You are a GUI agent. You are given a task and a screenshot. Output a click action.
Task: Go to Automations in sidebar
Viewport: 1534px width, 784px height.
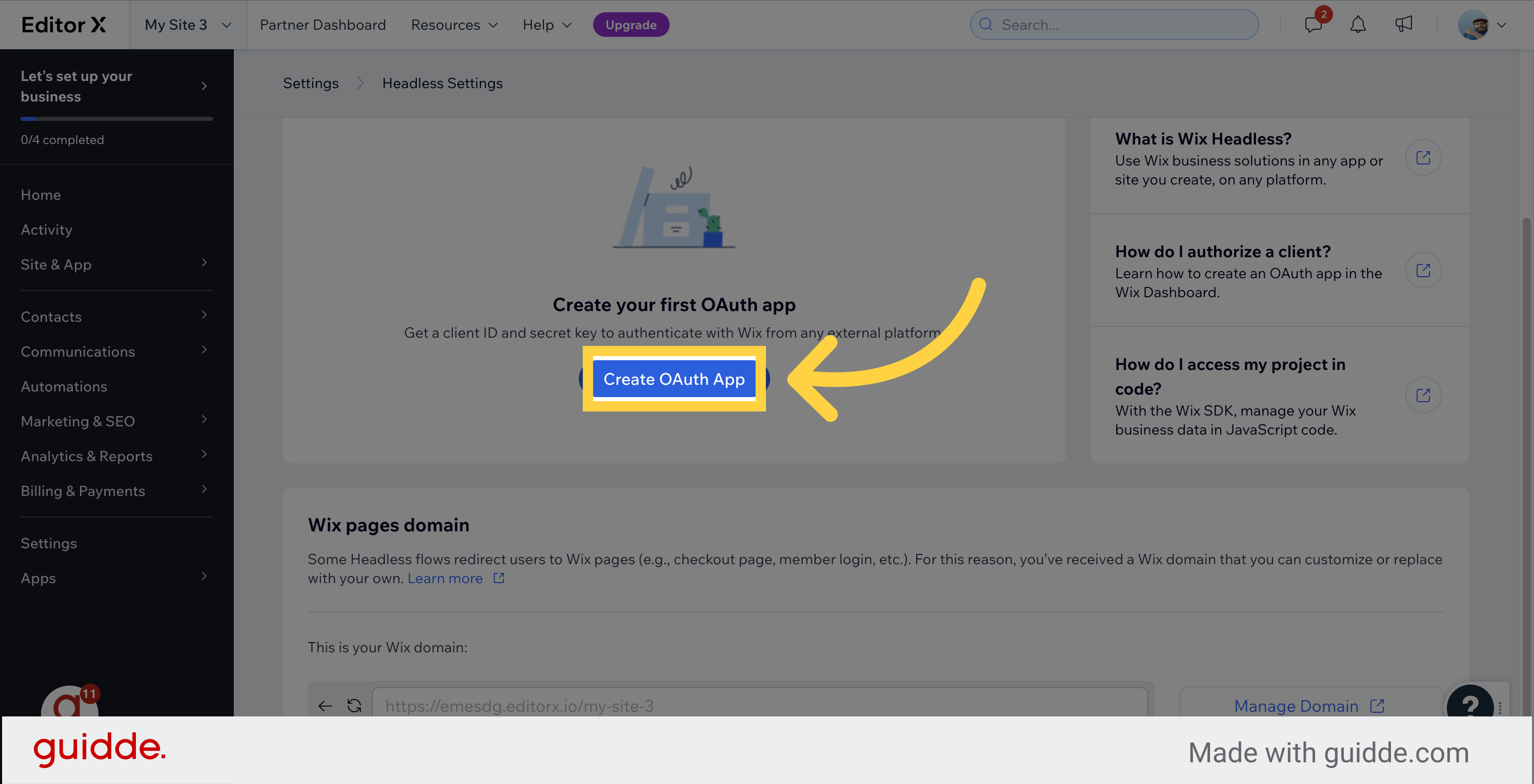(64, 386)
